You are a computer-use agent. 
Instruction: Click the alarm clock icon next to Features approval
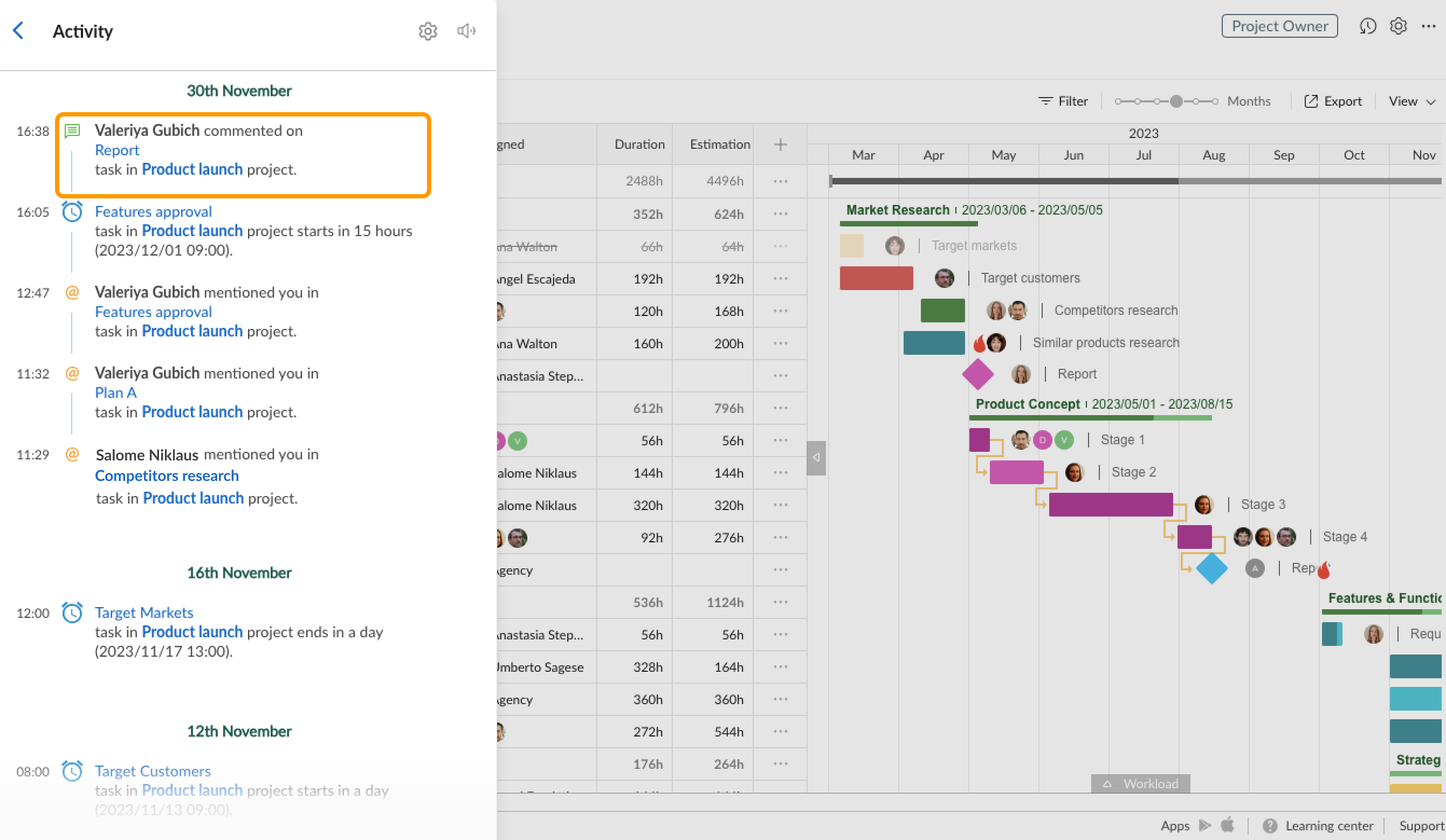point(72,212)
